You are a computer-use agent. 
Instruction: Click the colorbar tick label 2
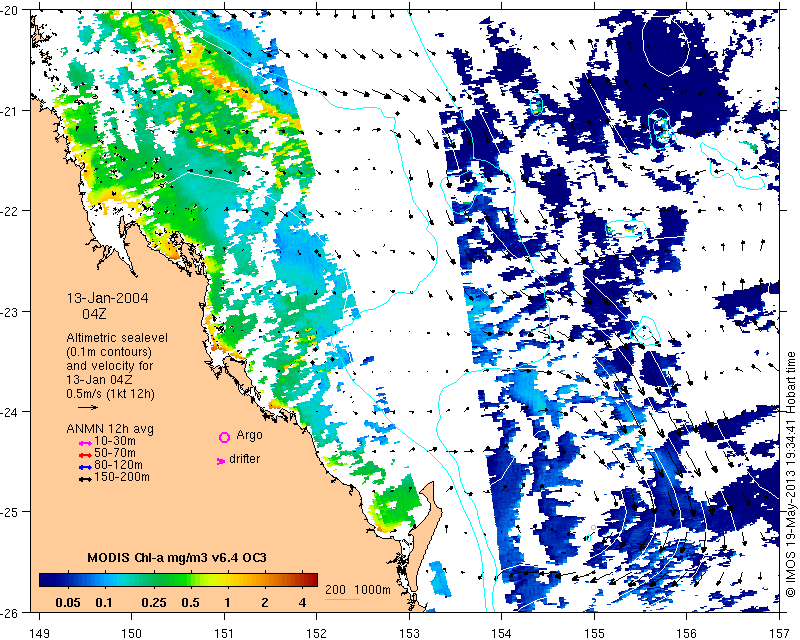265,603
